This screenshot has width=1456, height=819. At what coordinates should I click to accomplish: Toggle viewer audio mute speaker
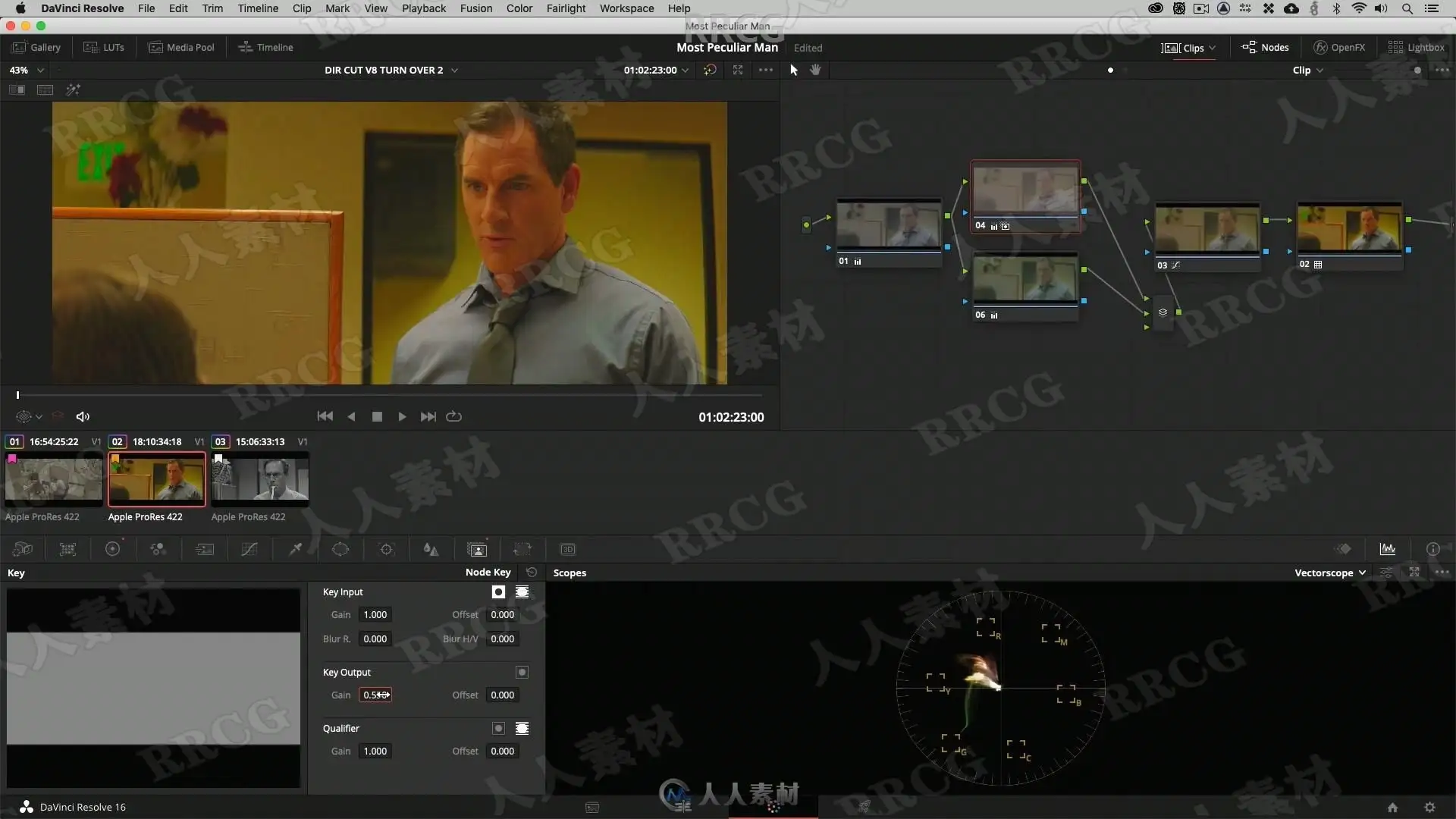click(x=83, y=416)
